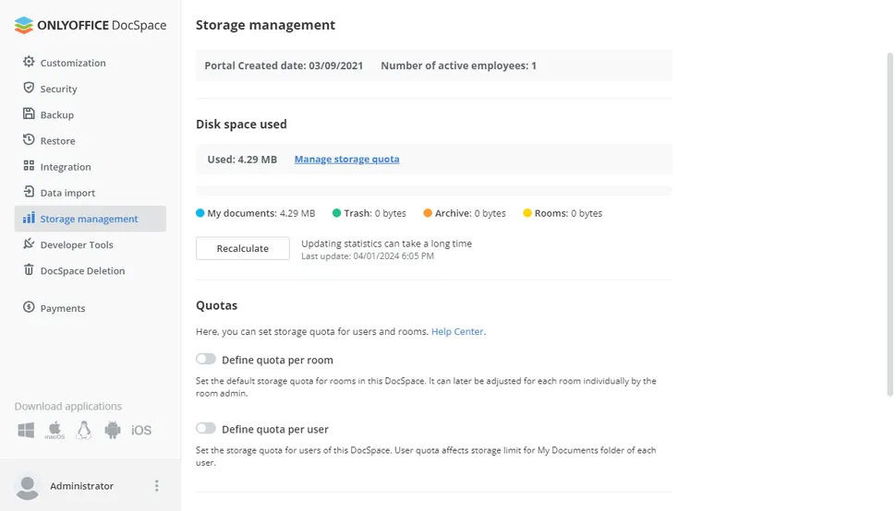Click the DocSpace Deletion trash icon

point(29,270)
